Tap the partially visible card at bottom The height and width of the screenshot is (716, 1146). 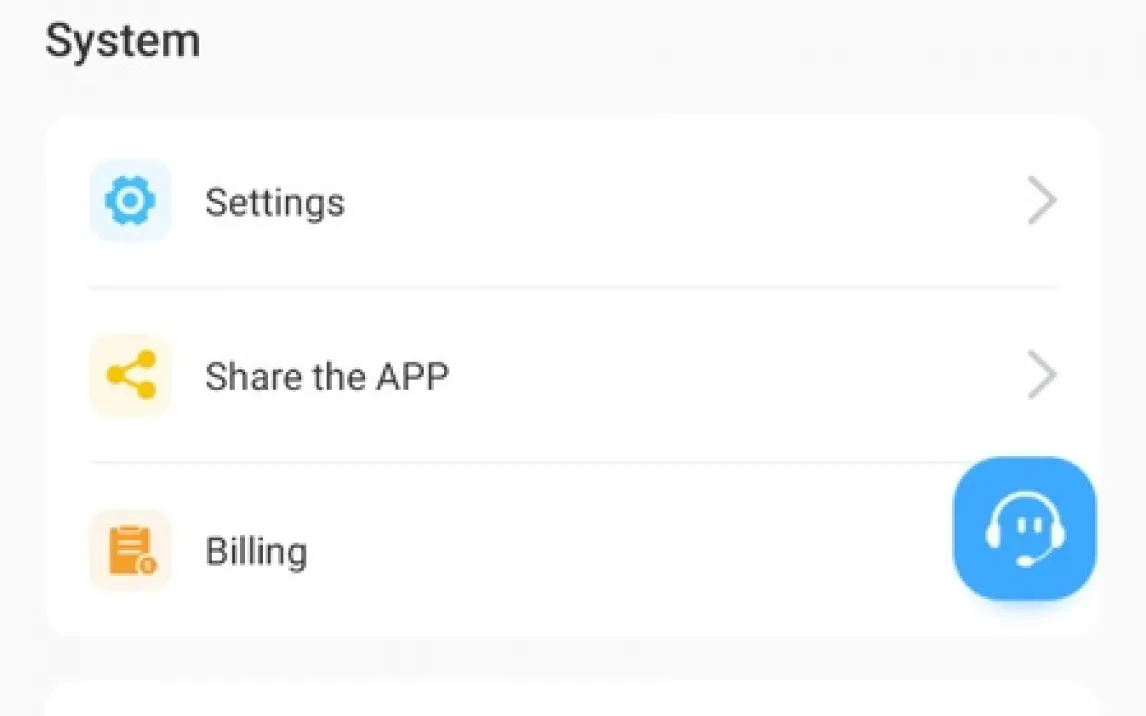(572, 700)
